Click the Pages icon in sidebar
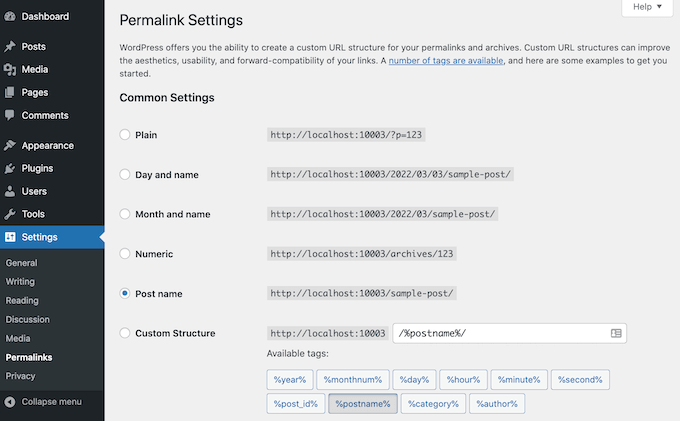The width and height of the screenshot is (680, 421). click(10, 93)
